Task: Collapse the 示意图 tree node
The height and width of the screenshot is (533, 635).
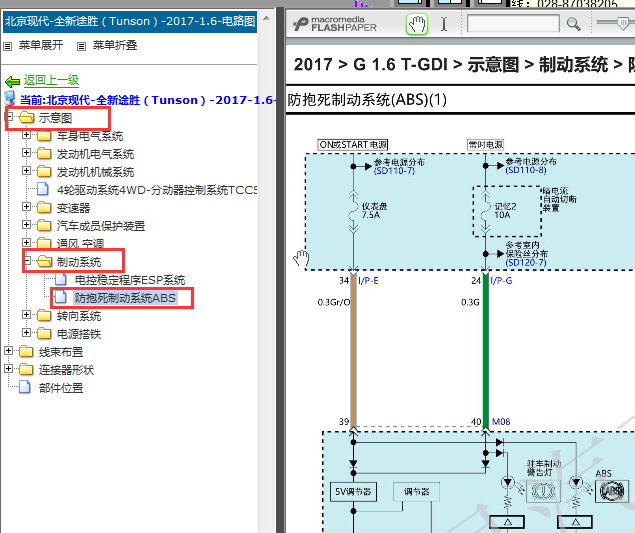Action: point(9,117)
